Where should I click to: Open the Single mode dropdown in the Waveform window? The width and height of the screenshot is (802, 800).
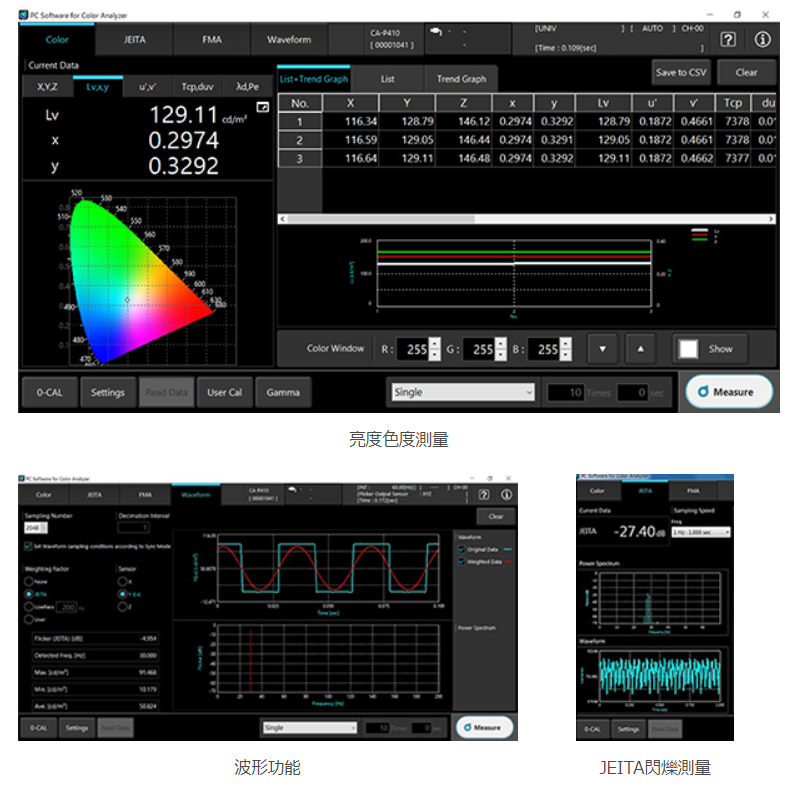click(x=309, y=727)
